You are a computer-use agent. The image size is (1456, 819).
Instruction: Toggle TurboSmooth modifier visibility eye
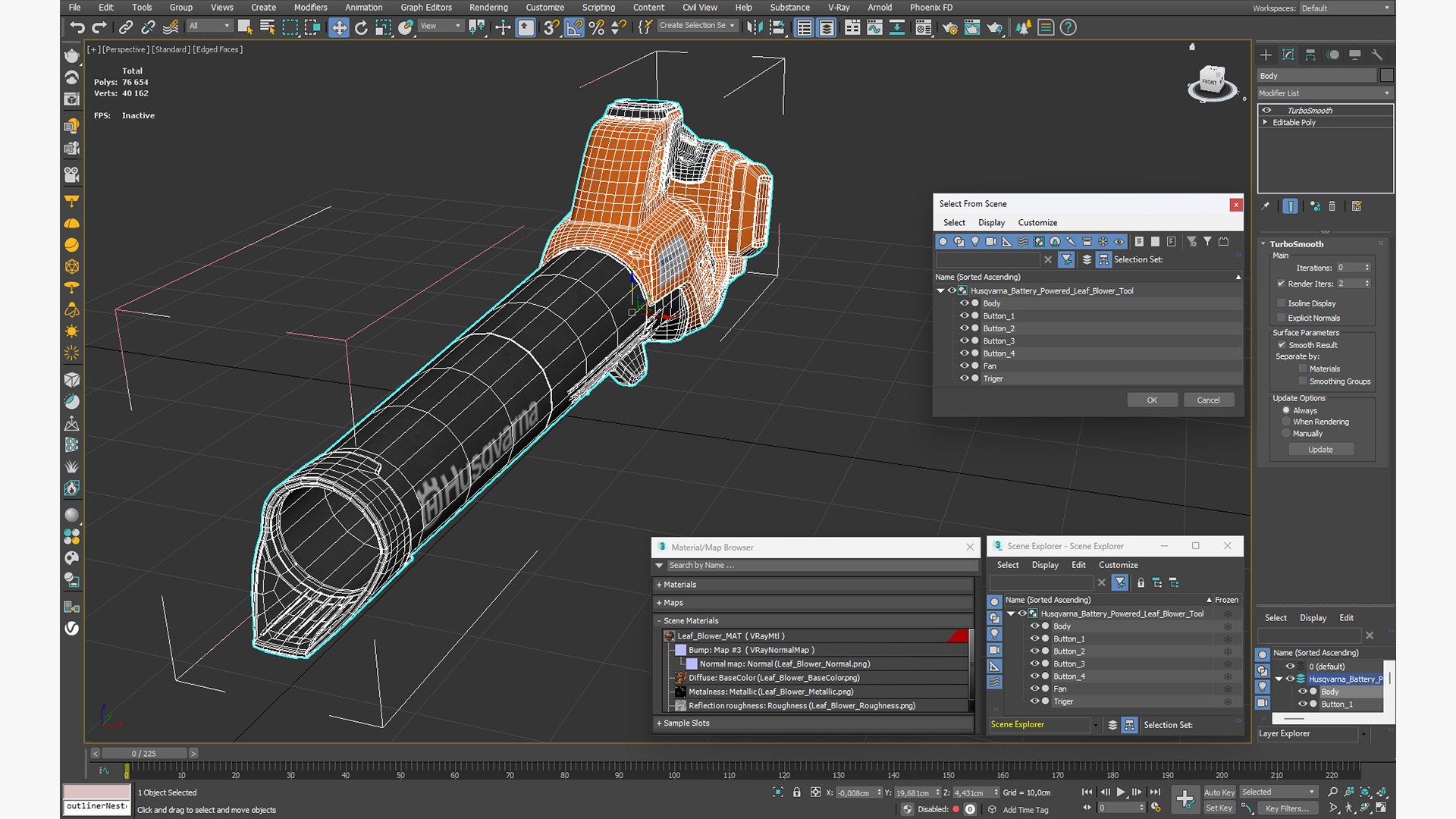tap(1266, 111)
